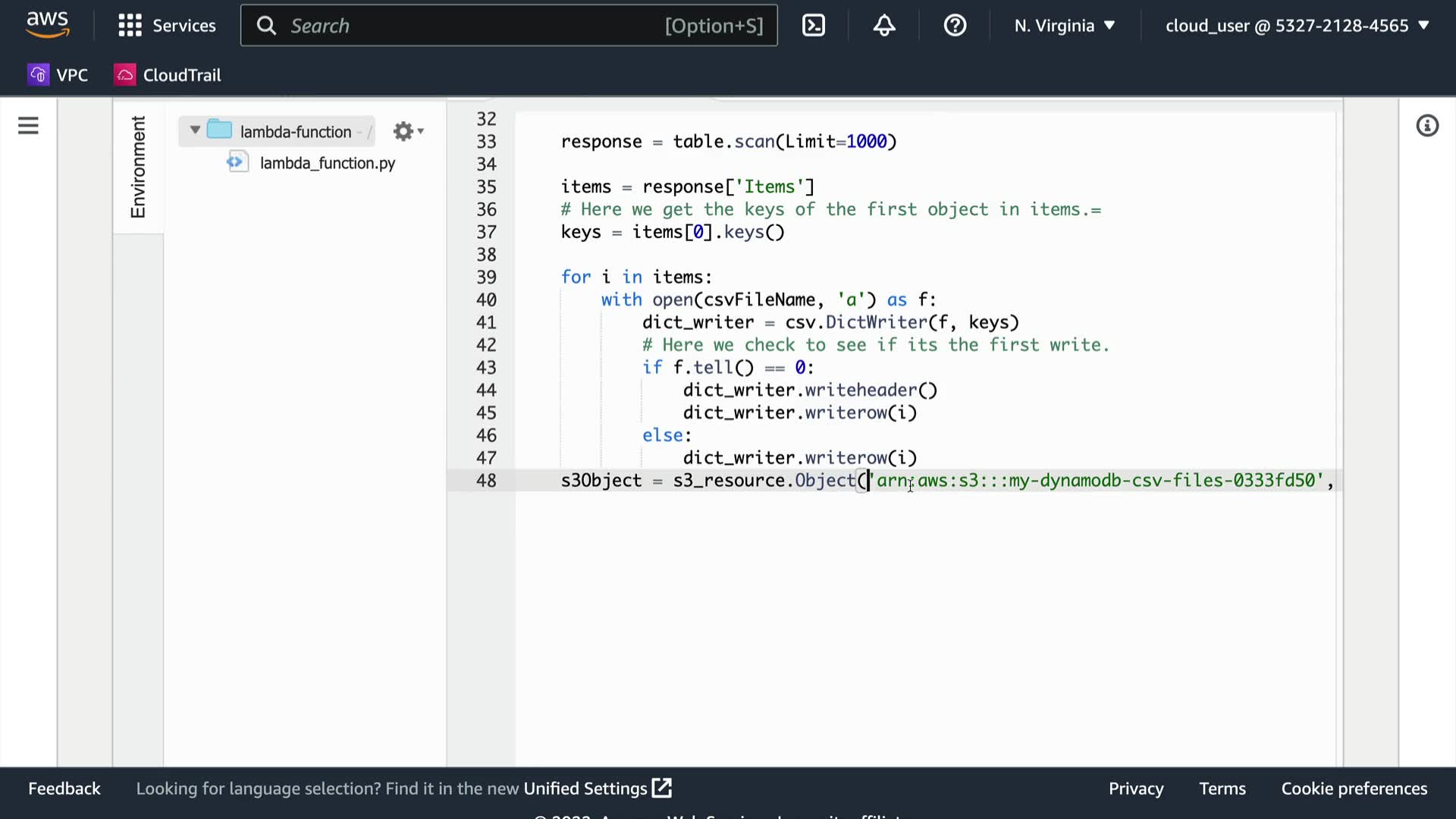Image resolution: width=1456 pixels, height=819 pixels.
Task: Launch the CloudShell terminal icon
Action: pyautogui.click(x=813, y=26)
